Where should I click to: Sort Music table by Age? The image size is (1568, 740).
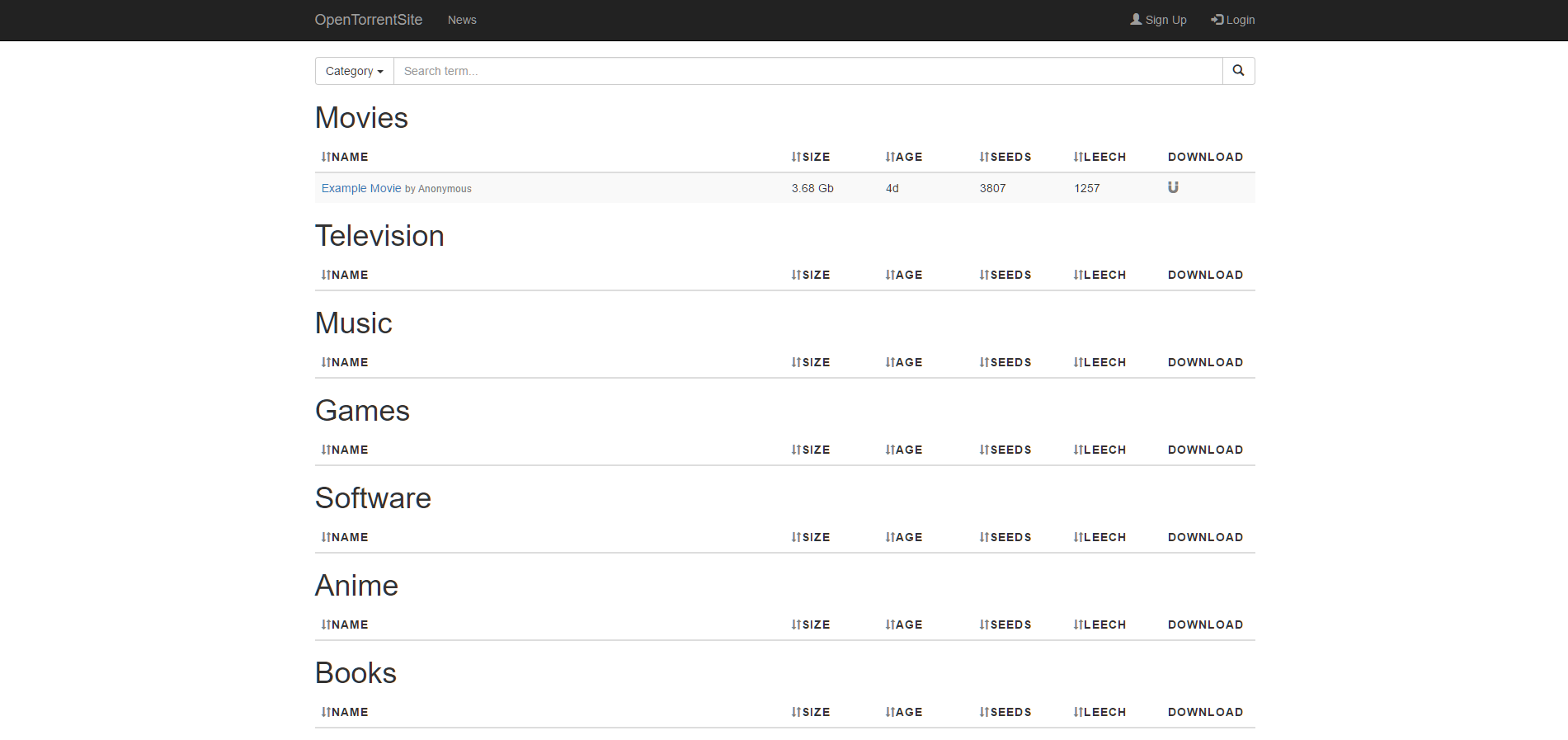[904, 362]
